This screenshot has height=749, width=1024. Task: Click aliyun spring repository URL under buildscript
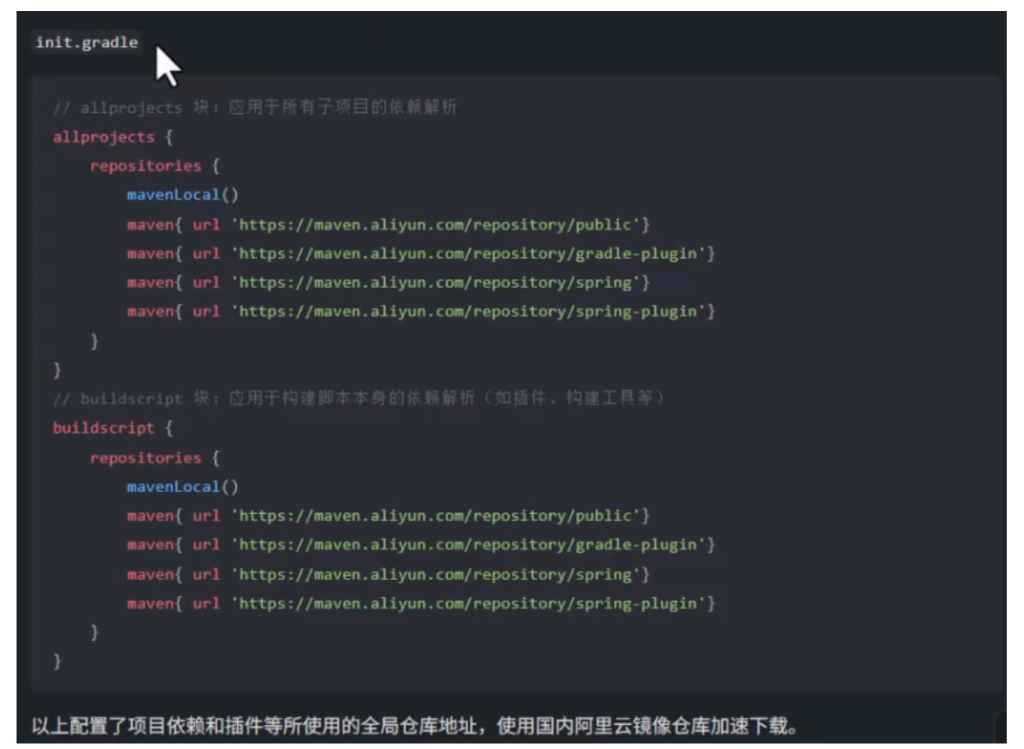440,574
